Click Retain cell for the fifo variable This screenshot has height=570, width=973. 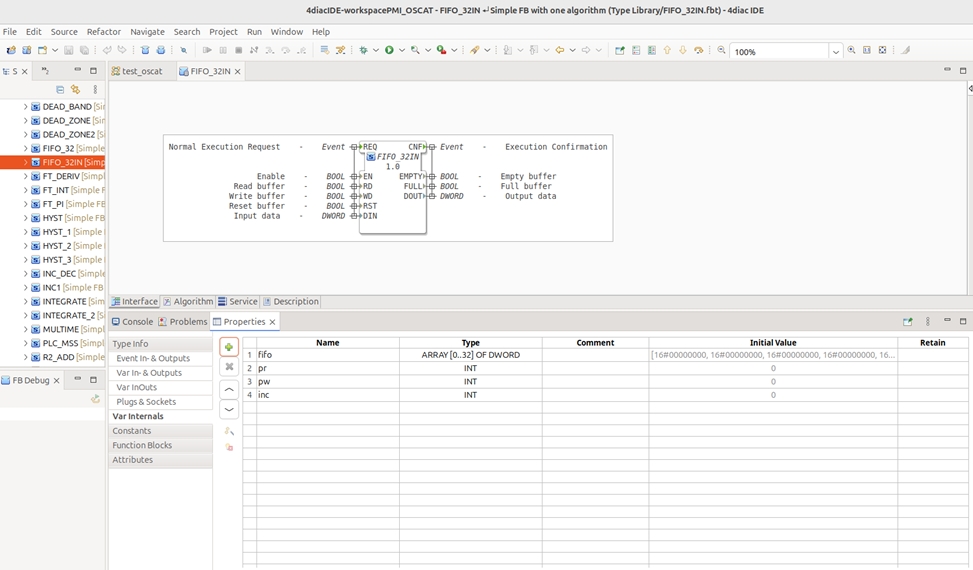pos(933,355)
